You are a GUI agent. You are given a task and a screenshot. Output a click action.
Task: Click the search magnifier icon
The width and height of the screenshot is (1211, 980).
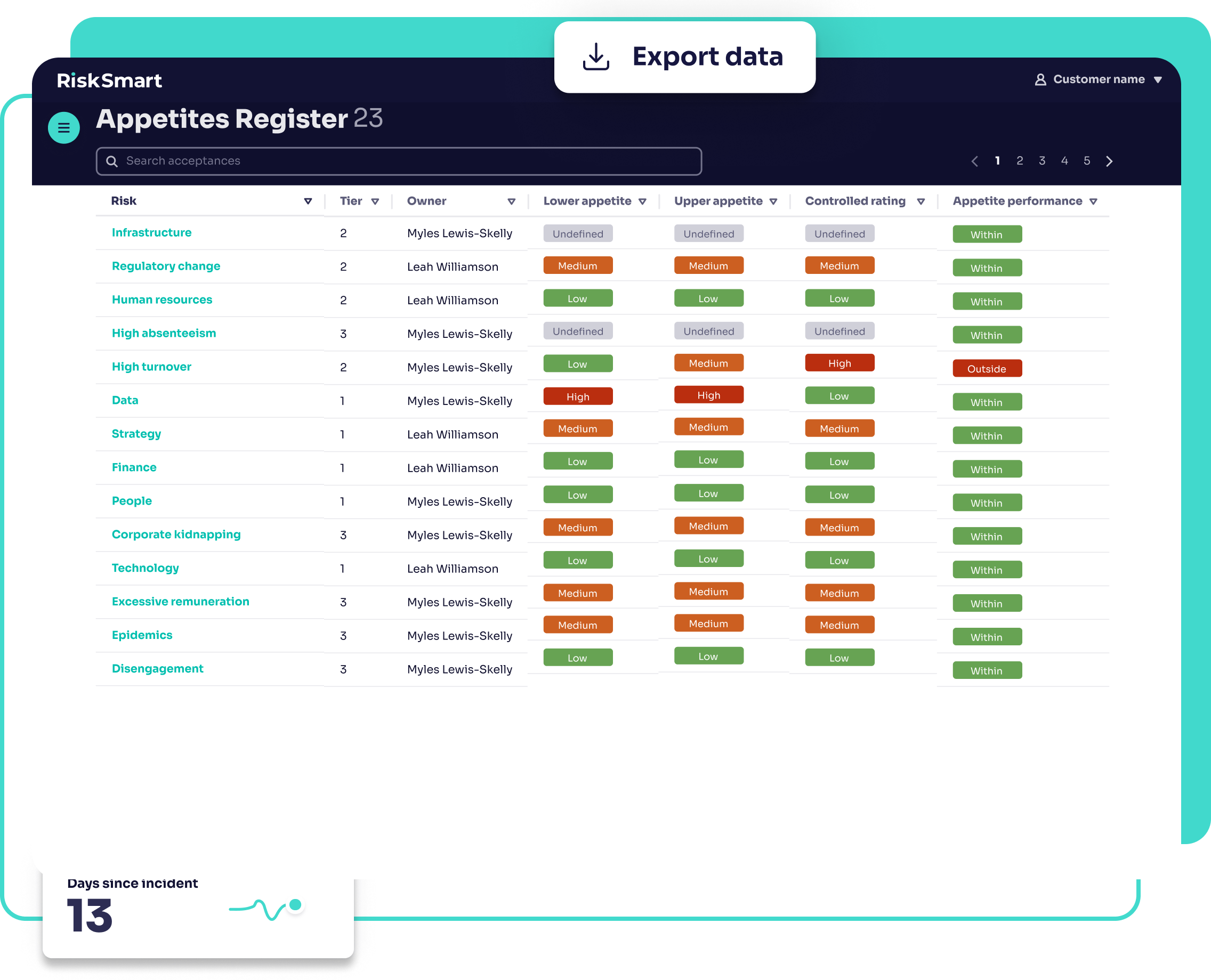[112, 161]
